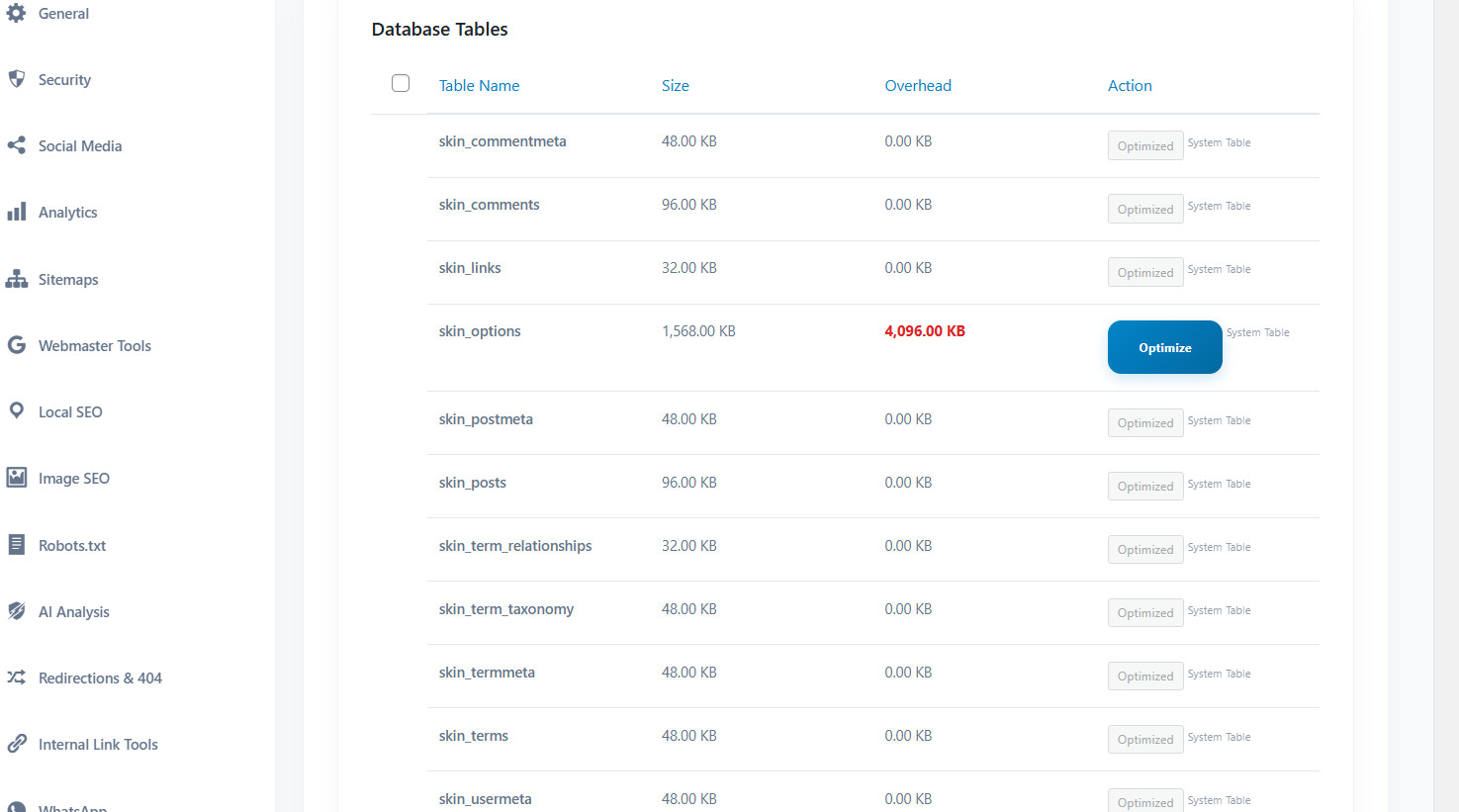The image size is (1459, 812).
Task: Optimize the skin_options table
Action: [1164, 347]
